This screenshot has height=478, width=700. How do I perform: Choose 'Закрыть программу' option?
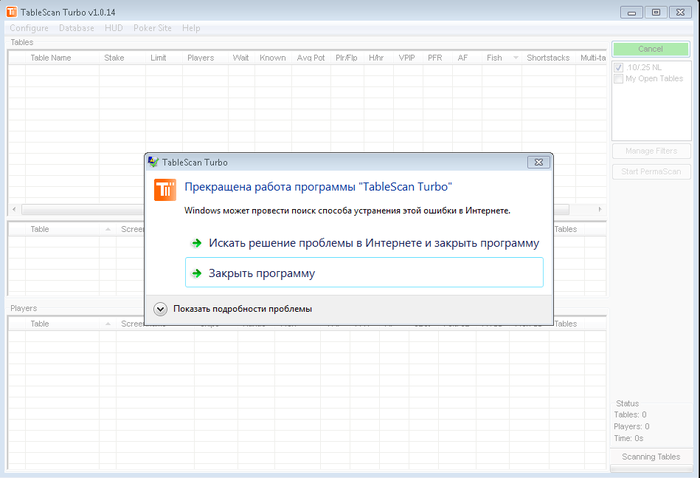click(x=364, y=273)
